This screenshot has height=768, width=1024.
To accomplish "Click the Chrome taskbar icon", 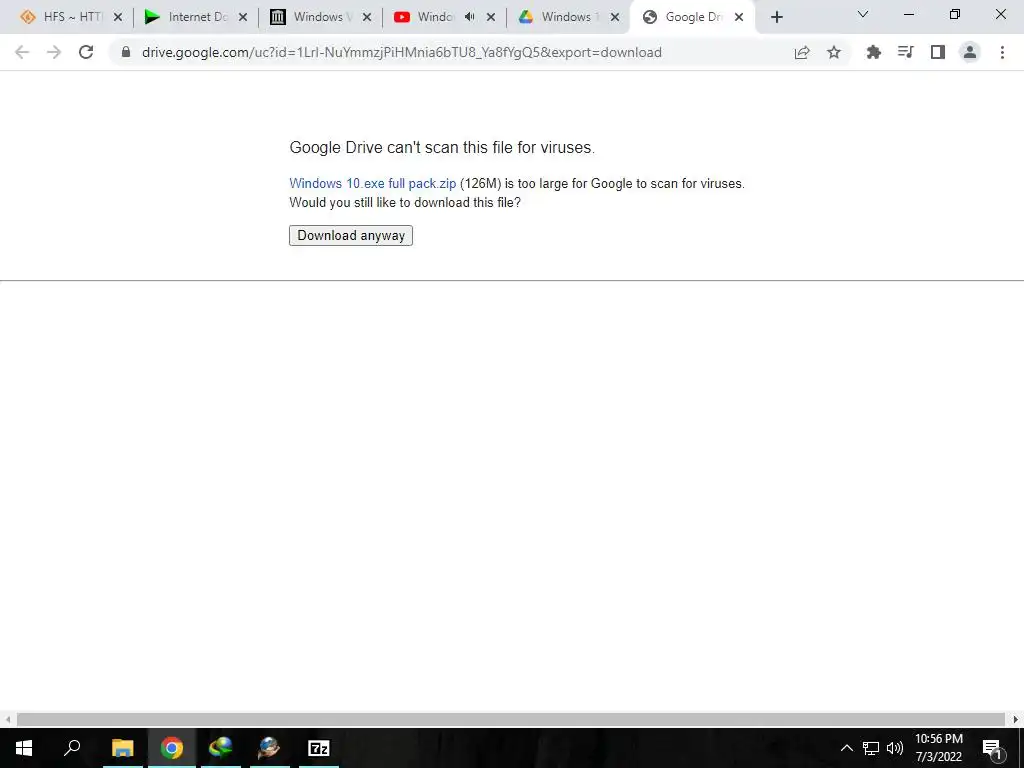I will coord(172,748).
